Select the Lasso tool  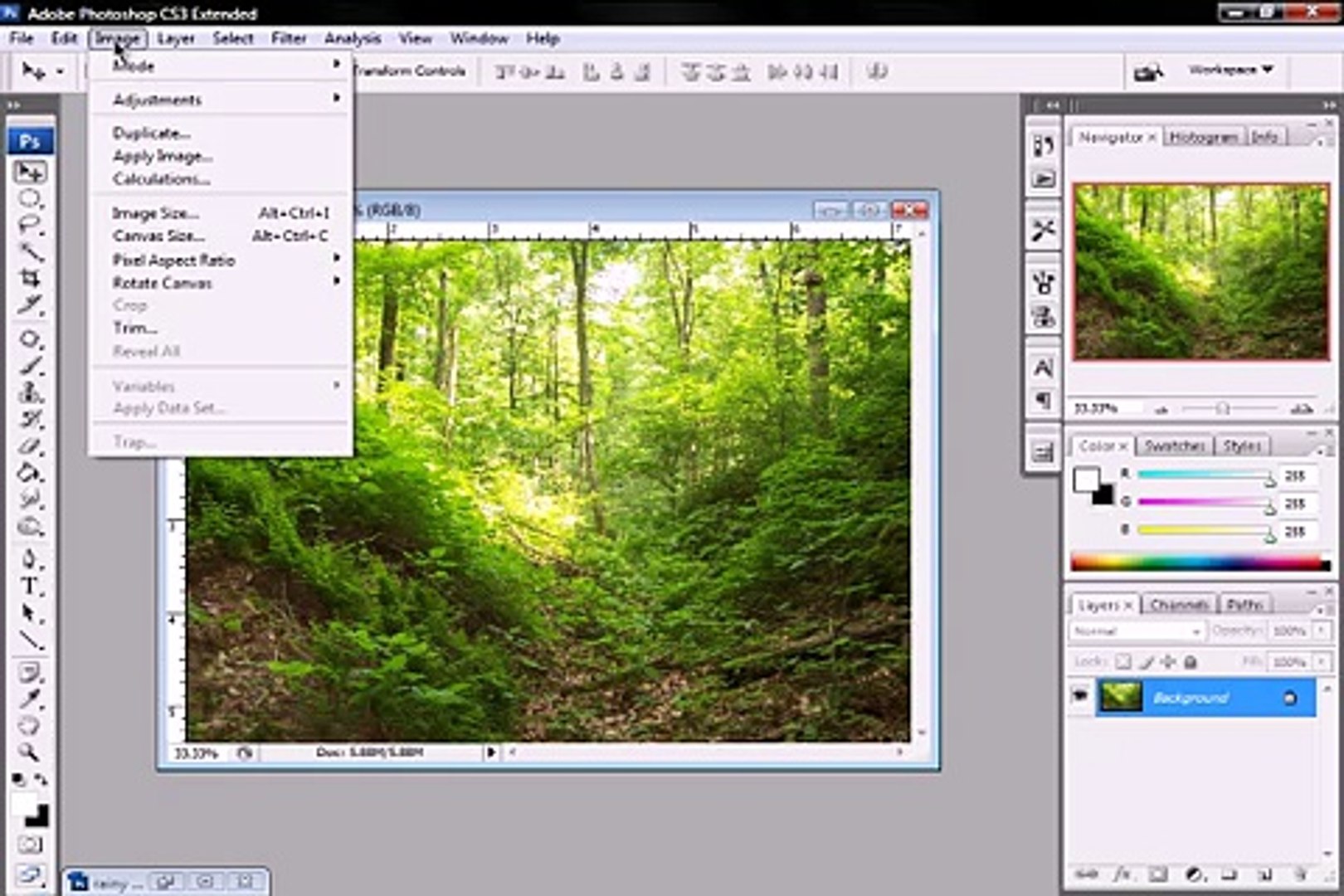point(30,226)
